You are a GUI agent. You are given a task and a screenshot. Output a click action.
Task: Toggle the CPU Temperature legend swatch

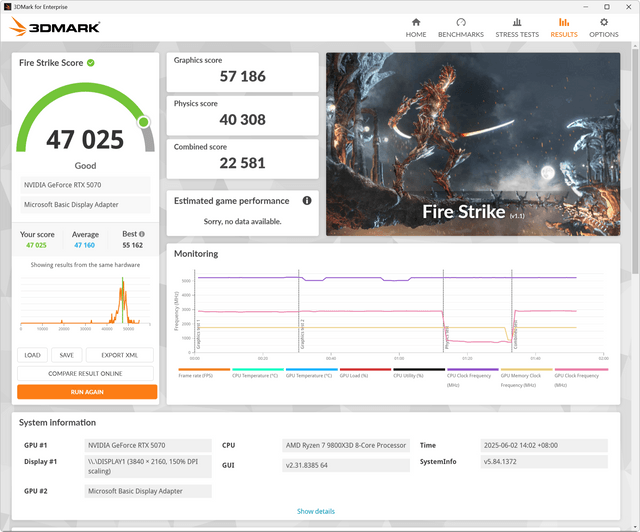click(258, 370)
